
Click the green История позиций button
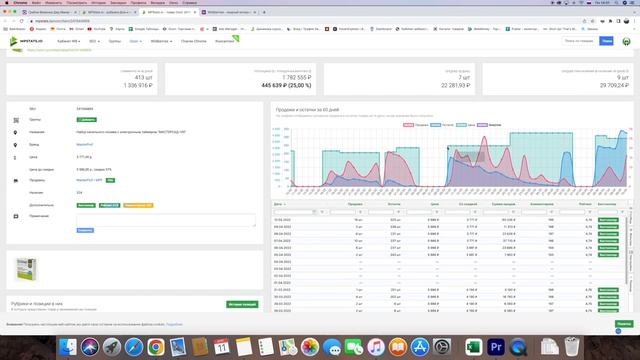242,304
